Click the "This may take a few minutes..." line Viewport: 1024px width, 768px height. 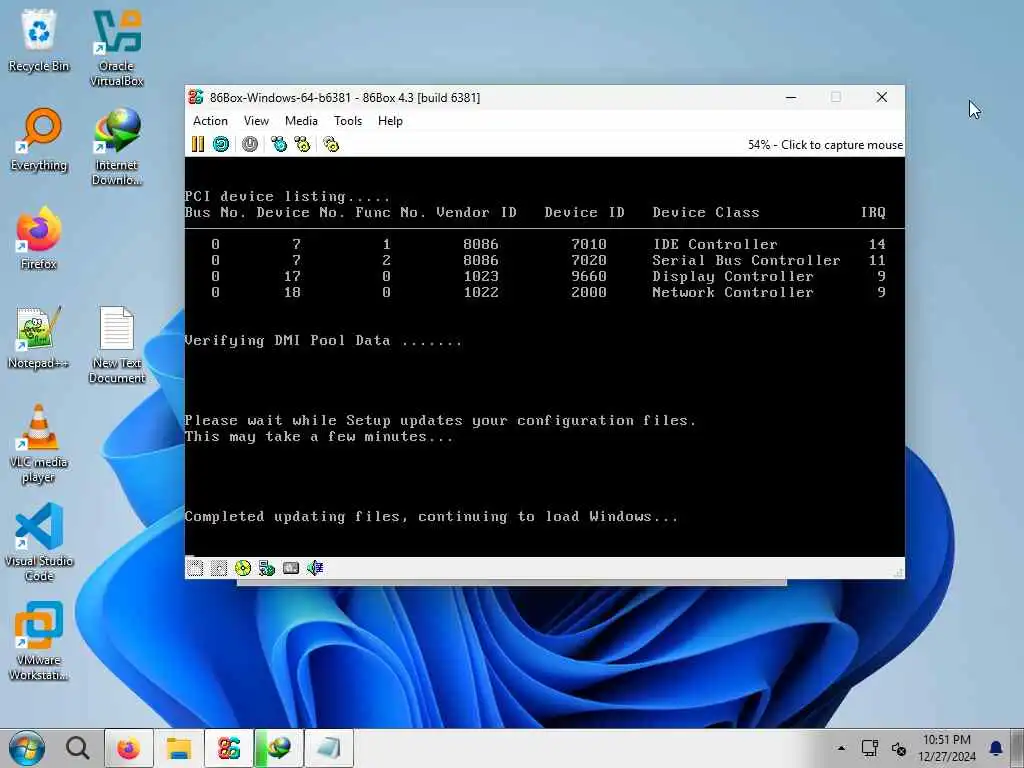click(319, 437)
